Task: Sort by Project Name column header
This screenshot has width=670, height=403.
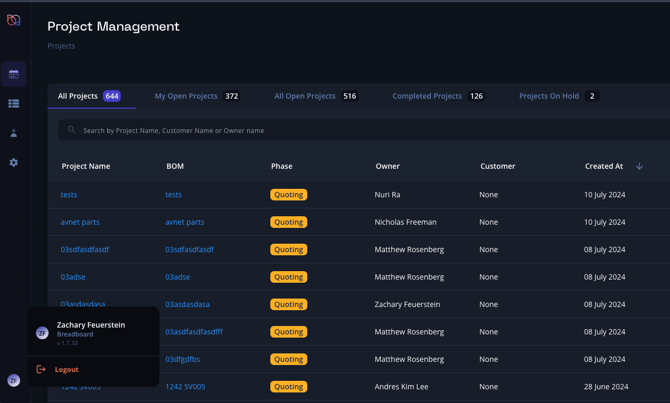Action: [x=86, y=166]
